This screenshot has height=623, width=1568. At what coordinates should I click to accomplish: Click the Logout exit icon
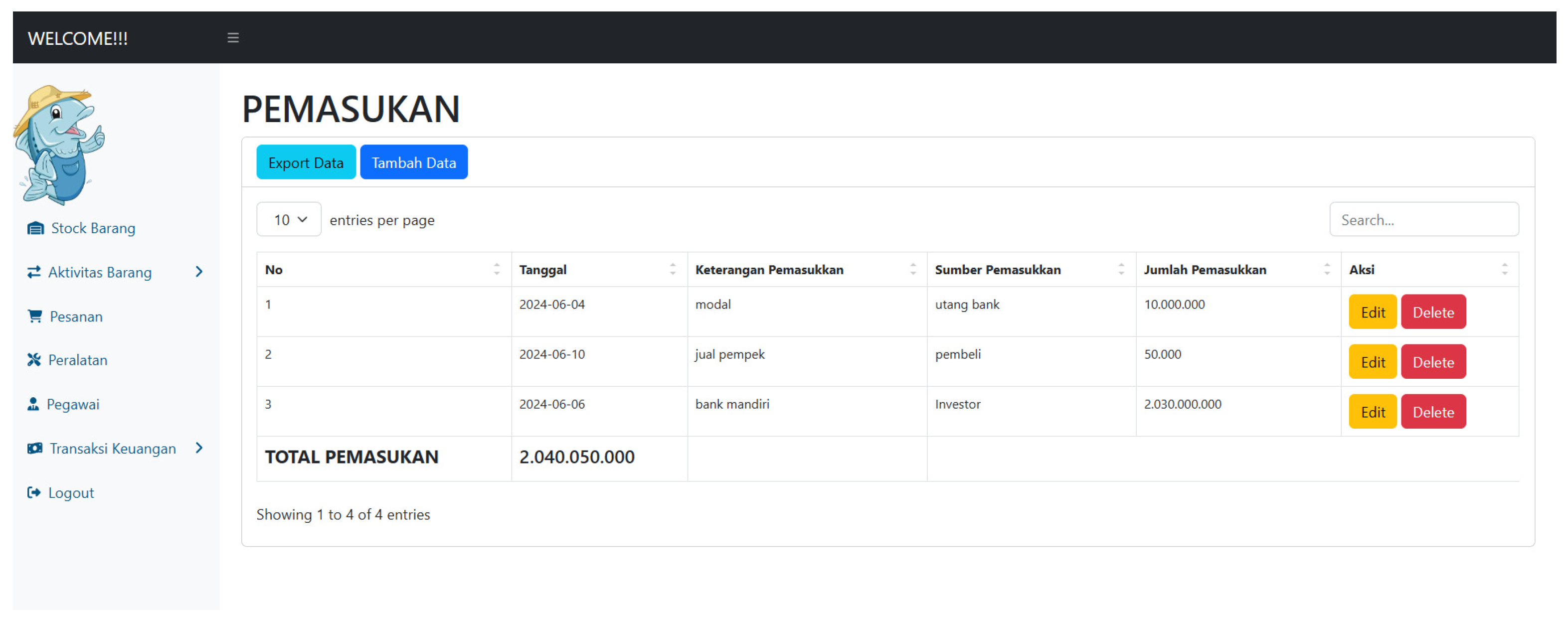pos(34,492)
